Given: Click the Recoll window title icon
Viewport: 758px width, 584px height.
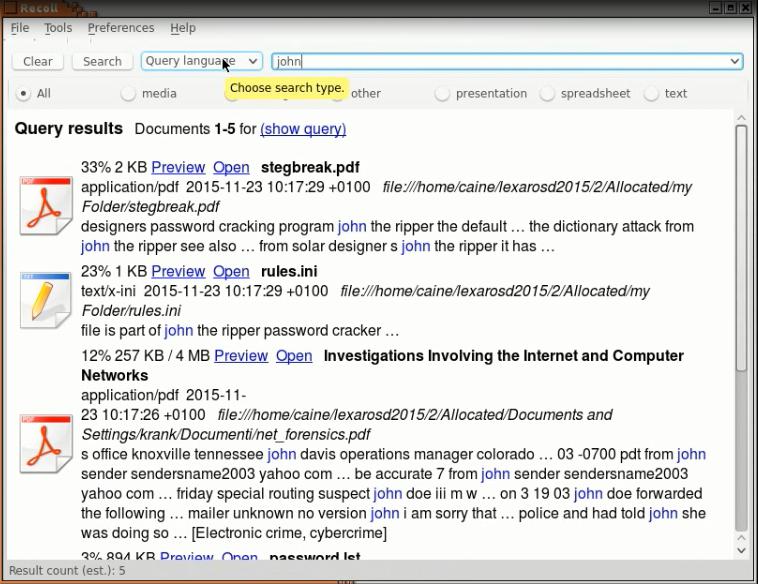Looking at the screenshot, I should click(x=10, y=8).
